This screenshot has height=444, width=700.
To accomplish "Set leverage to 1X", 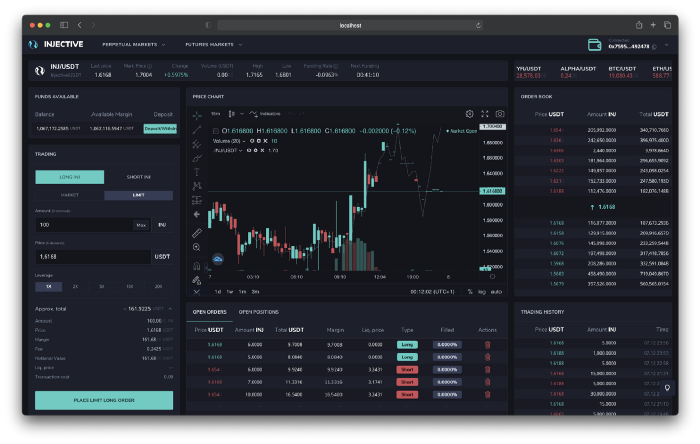I will (49, 286).
